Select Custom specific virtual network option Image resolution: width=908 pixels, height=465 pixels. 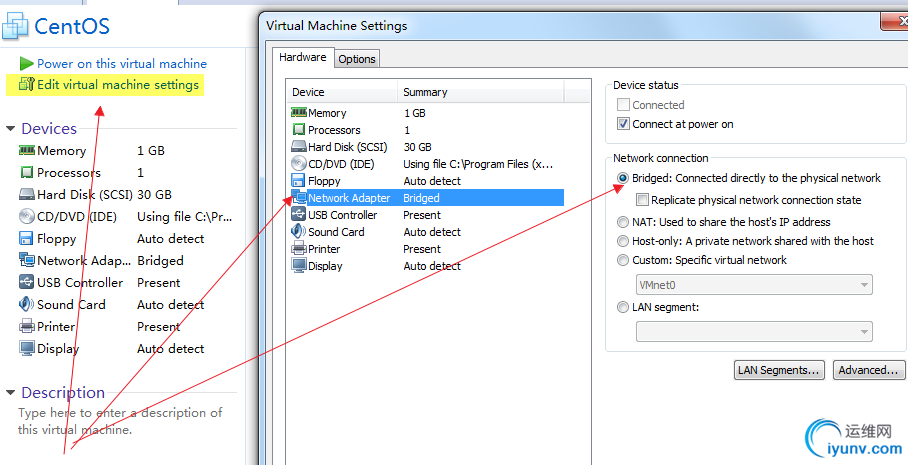[623, 260]
